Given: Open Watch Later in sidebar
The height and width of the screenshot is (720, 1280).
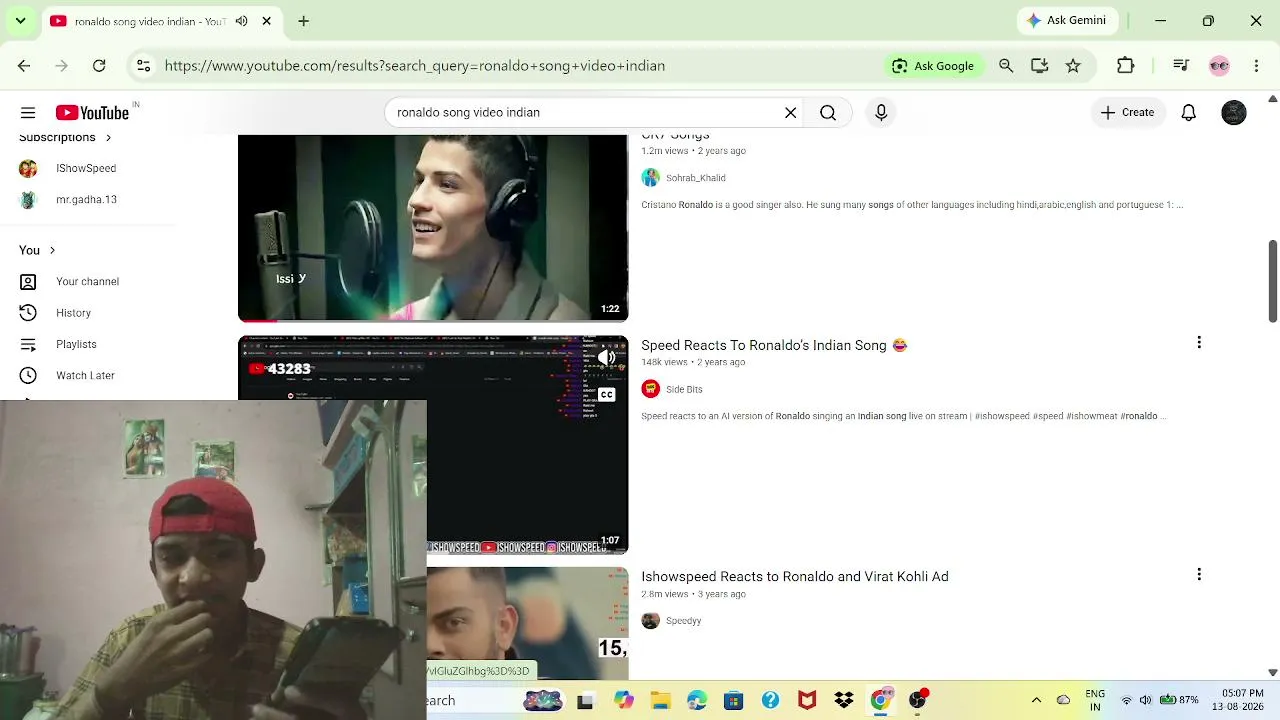Looking at the screenshot, I should (85, 375).
